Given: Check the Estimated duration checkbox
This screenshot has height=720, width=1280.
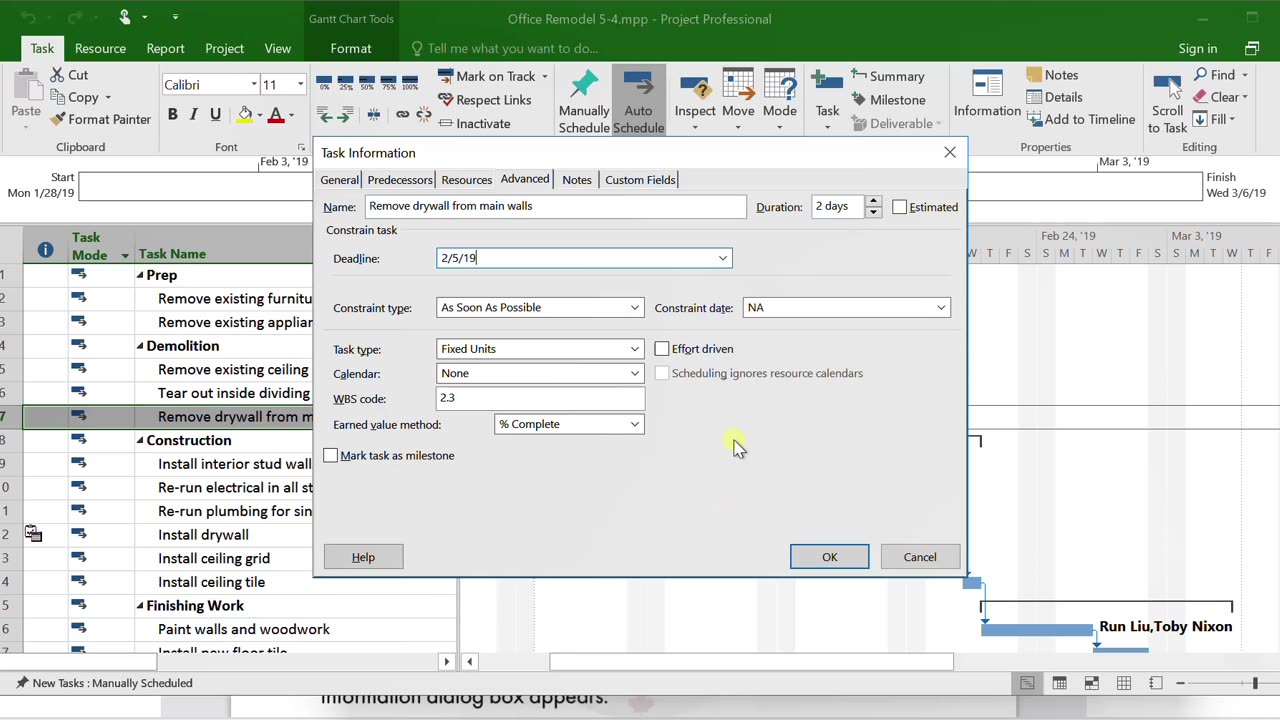Looking at the screenshot, I should coord(900,207).
